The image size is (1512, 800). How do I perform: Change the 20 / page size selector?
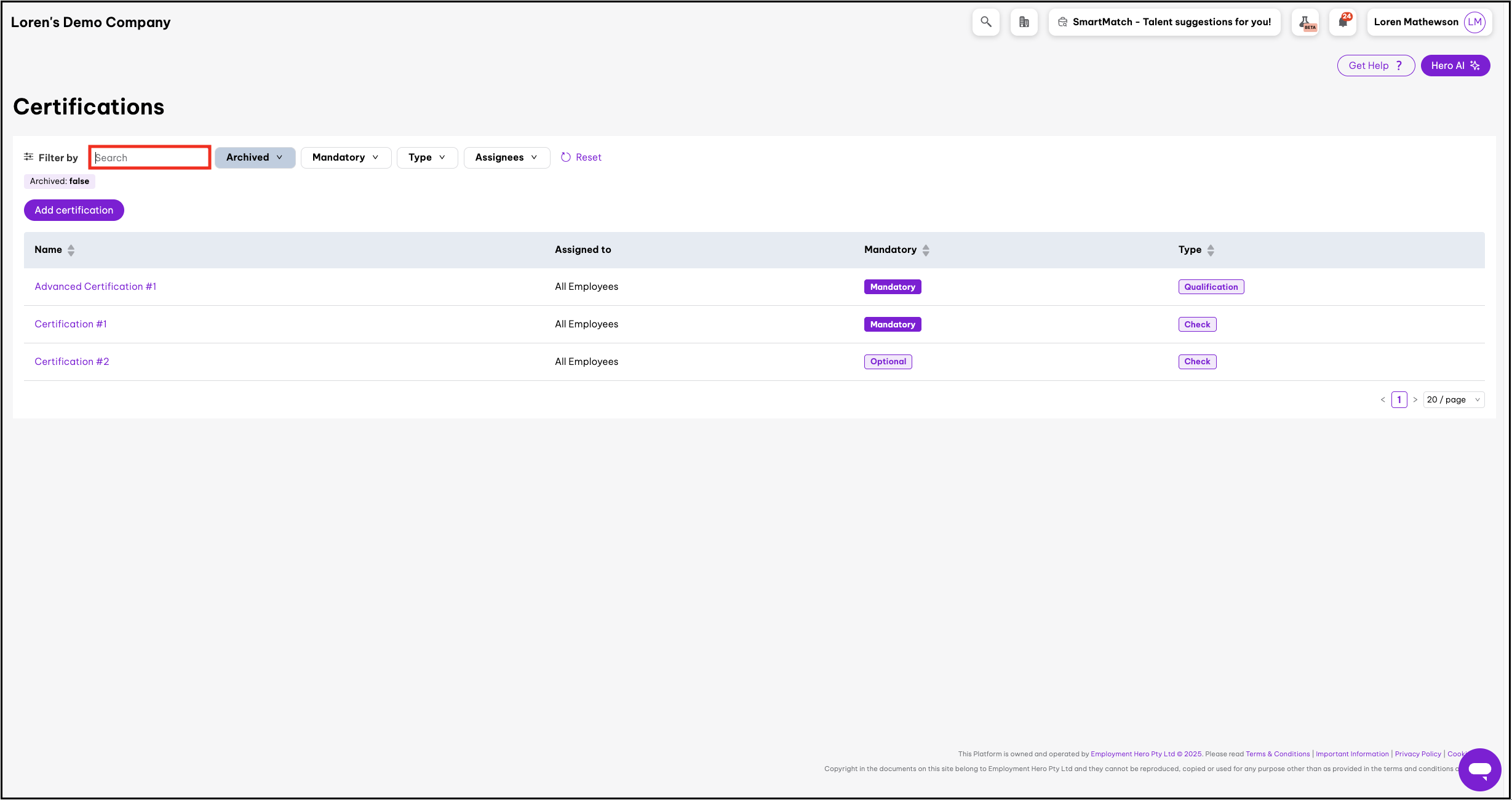click(1453, 400)
